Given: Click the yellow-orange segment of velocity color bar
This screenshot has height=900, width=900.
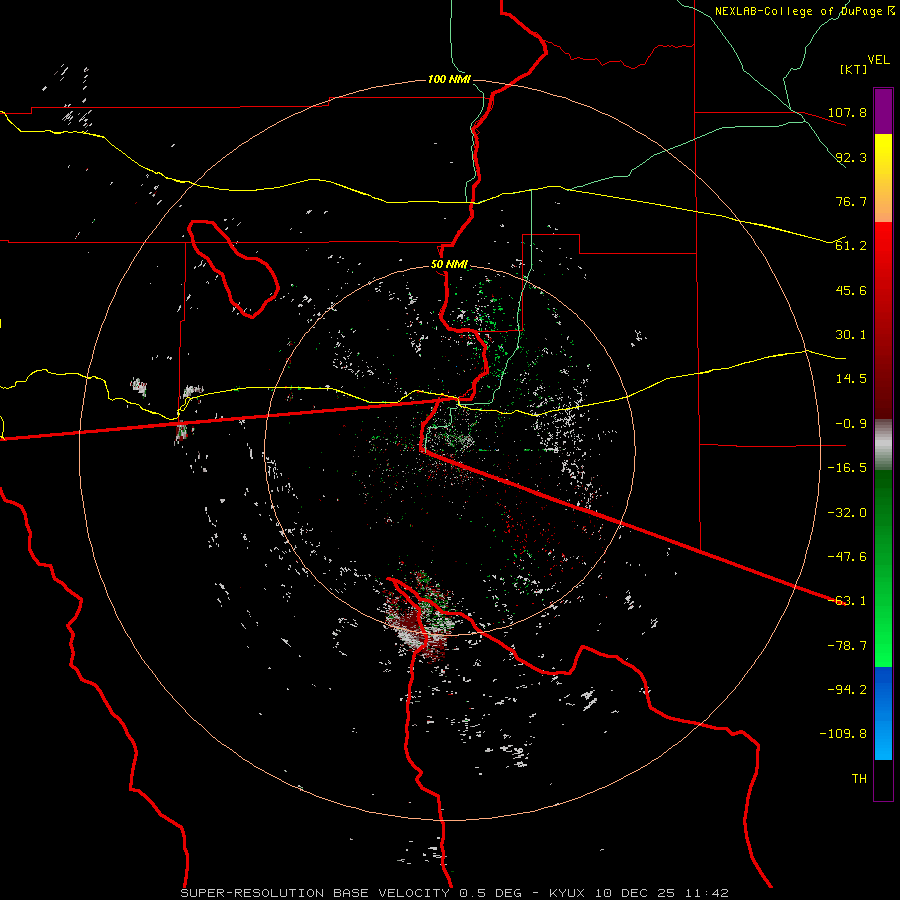Looking at the screenshot, I should click(x=883, y=178).
